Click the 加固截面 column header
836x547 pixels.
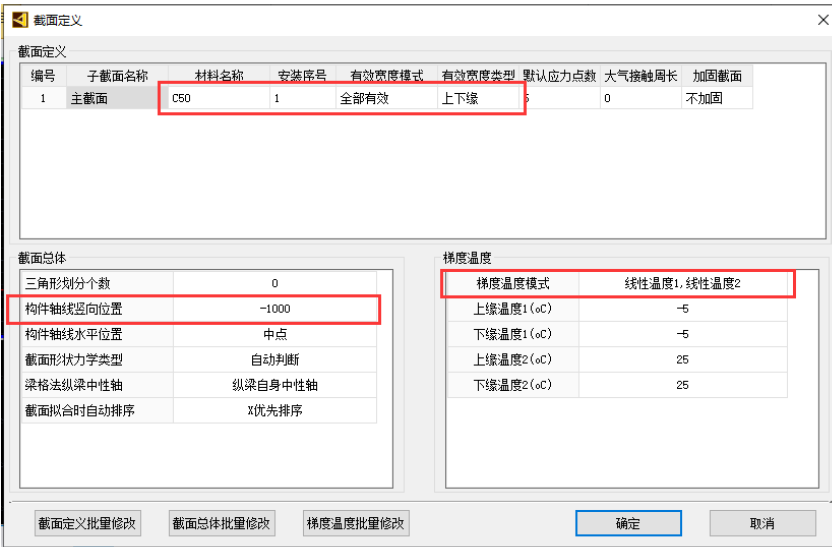717,76
